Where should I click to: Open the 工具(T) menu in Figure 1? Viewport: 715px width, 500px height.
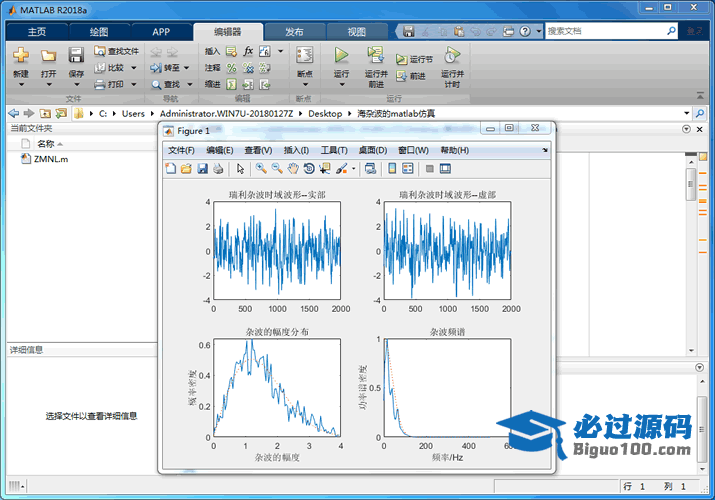333,150
